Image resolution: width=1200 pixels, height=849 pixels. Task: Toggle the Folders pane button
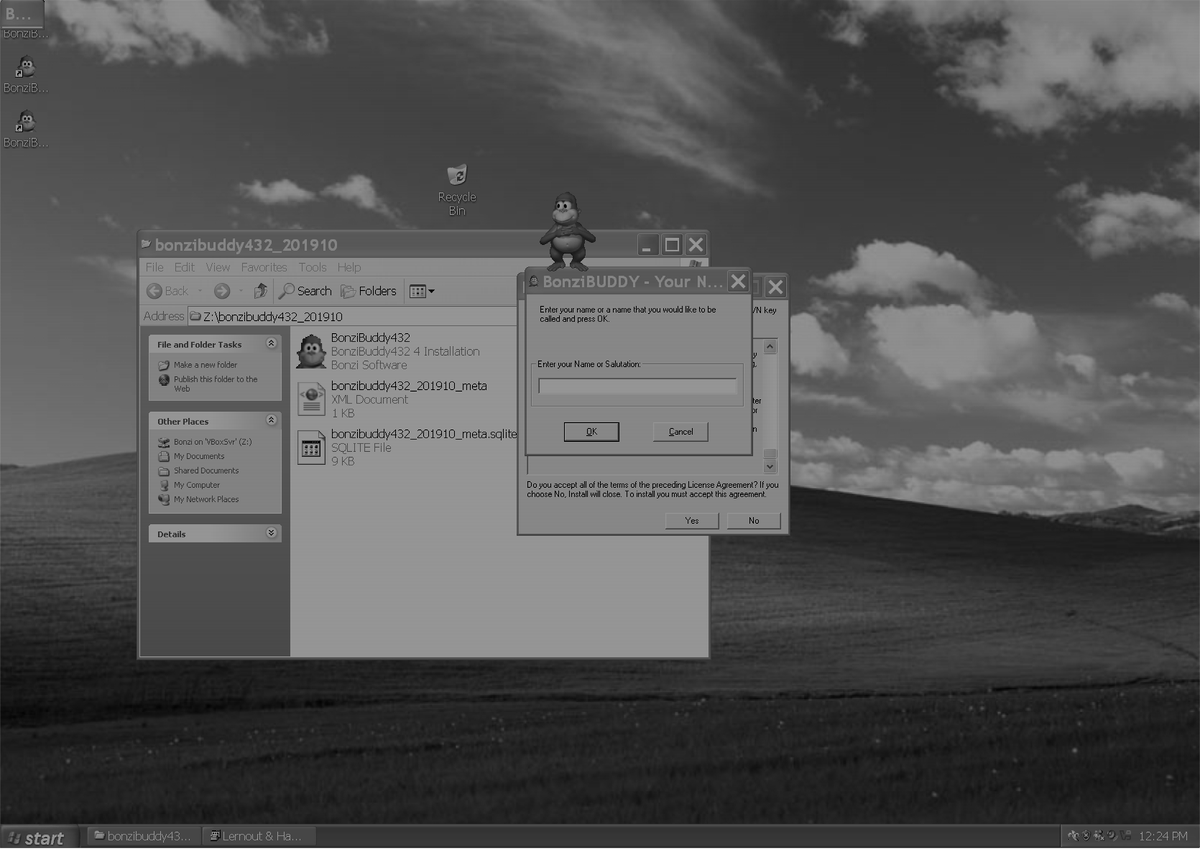pos(368,291)
